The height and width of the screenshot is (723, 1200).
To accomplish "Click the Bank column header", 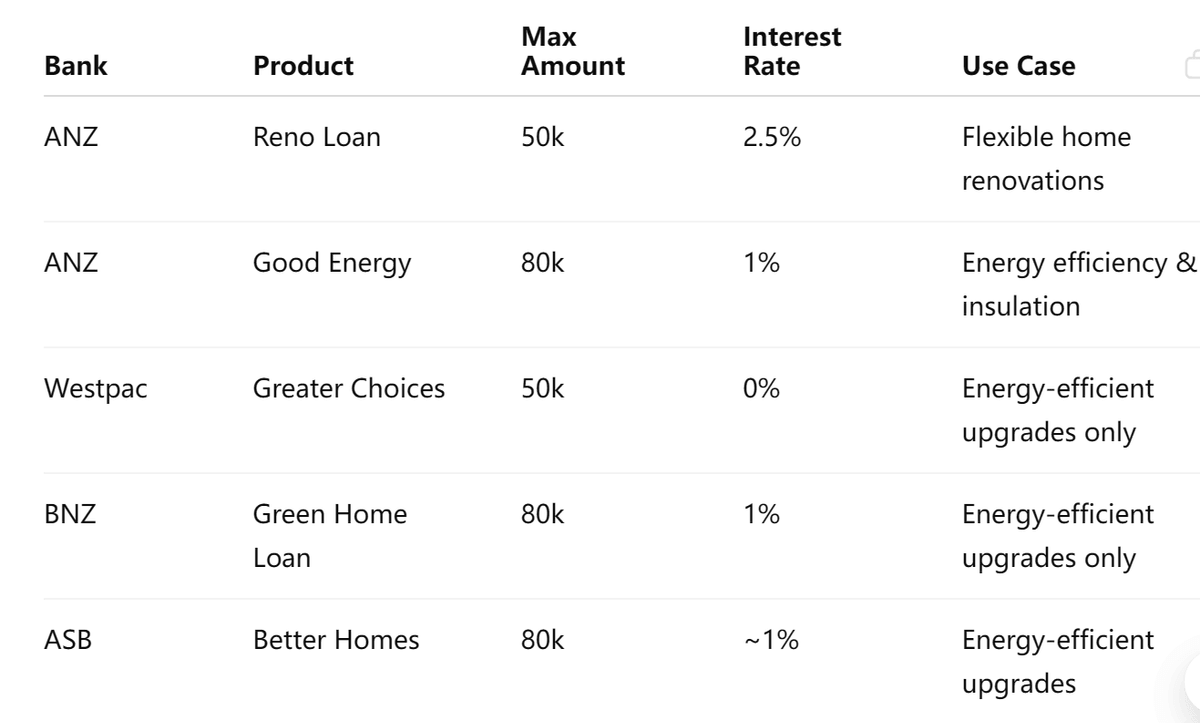I will click(x=76, y=66).
